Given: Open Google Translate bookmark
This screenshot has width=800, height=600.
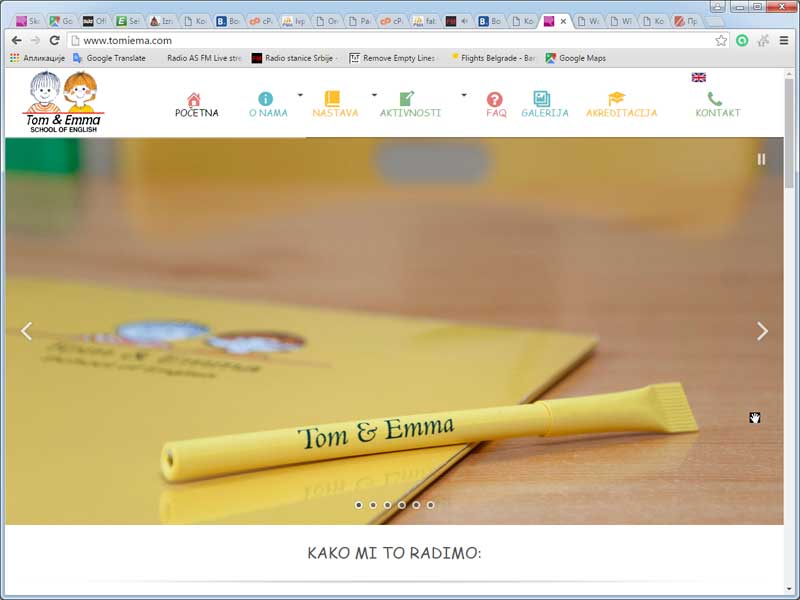Looking at the screenshot, I should coord(109,58).
